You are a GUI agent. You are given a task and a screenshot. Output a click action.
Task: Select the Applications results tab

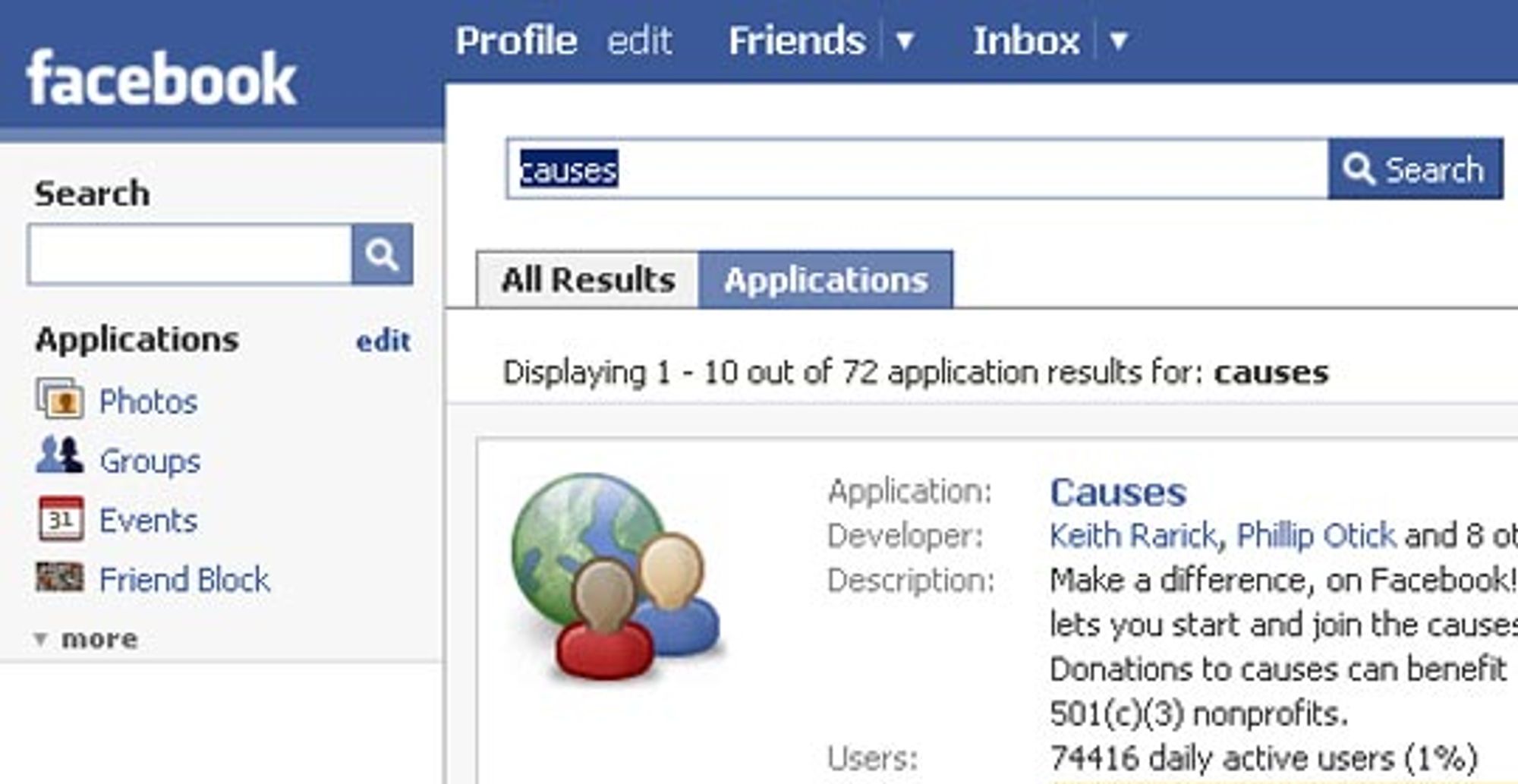click(826, 279)
